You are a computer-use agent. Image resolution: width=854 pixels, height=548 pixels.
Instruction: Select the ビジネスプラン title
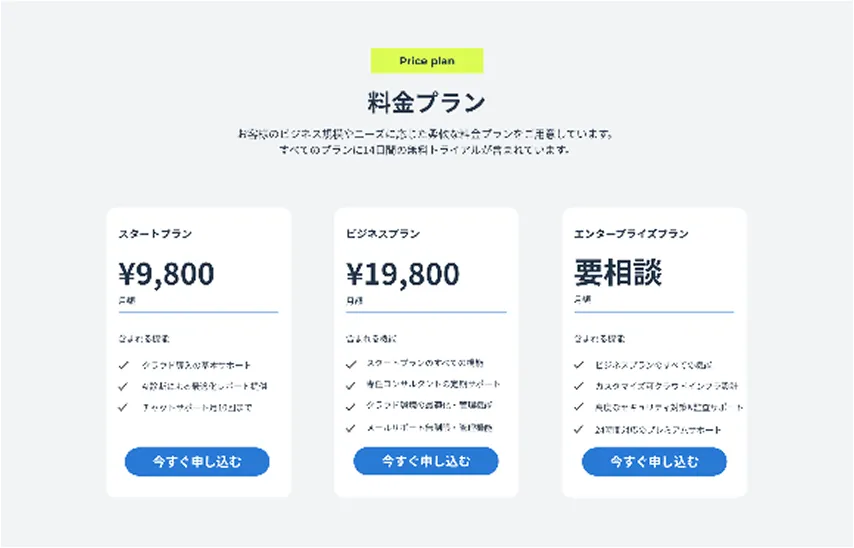383,234
